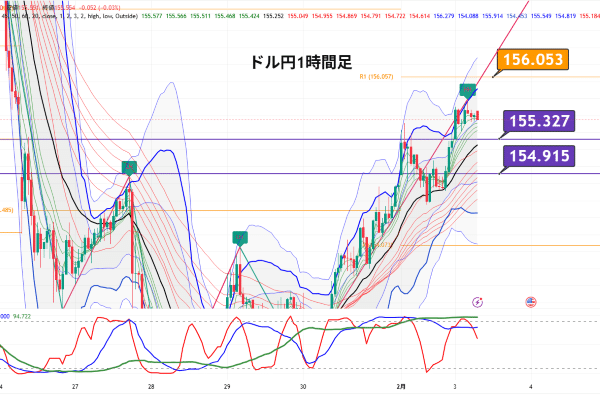This screenshot has width=600, height=408.
Task: Select the purple 155.327 price callout
Action: (539, 121)
